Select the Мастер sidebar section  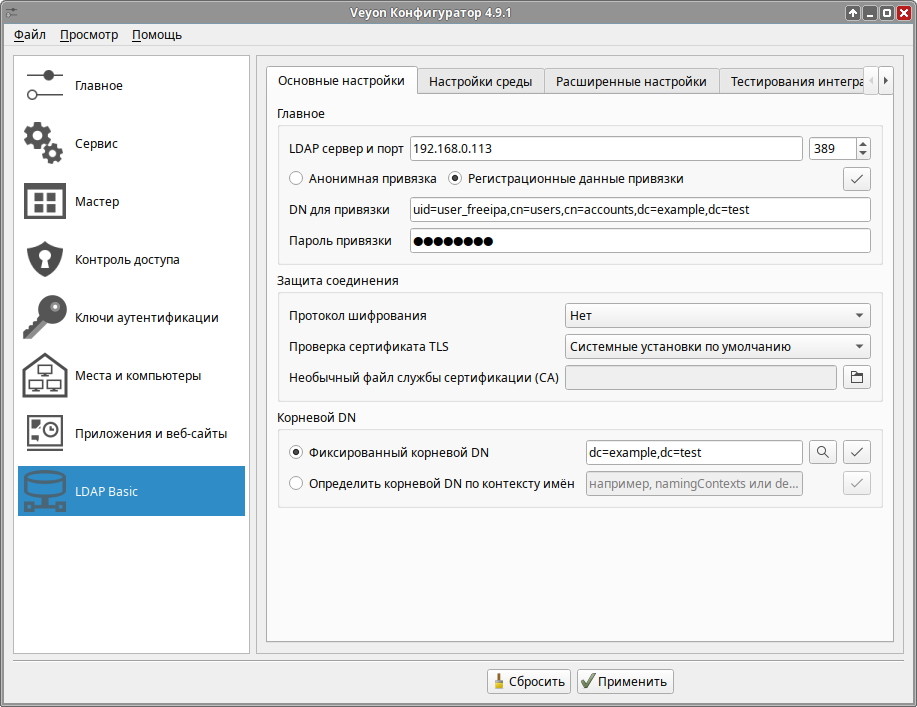point(131,201)
